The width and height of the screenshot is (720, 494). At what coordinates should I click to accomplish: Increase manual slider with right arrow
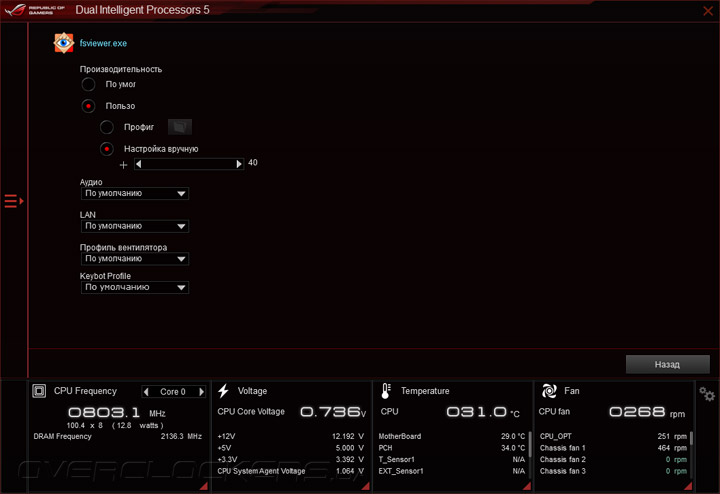[239, 164]
